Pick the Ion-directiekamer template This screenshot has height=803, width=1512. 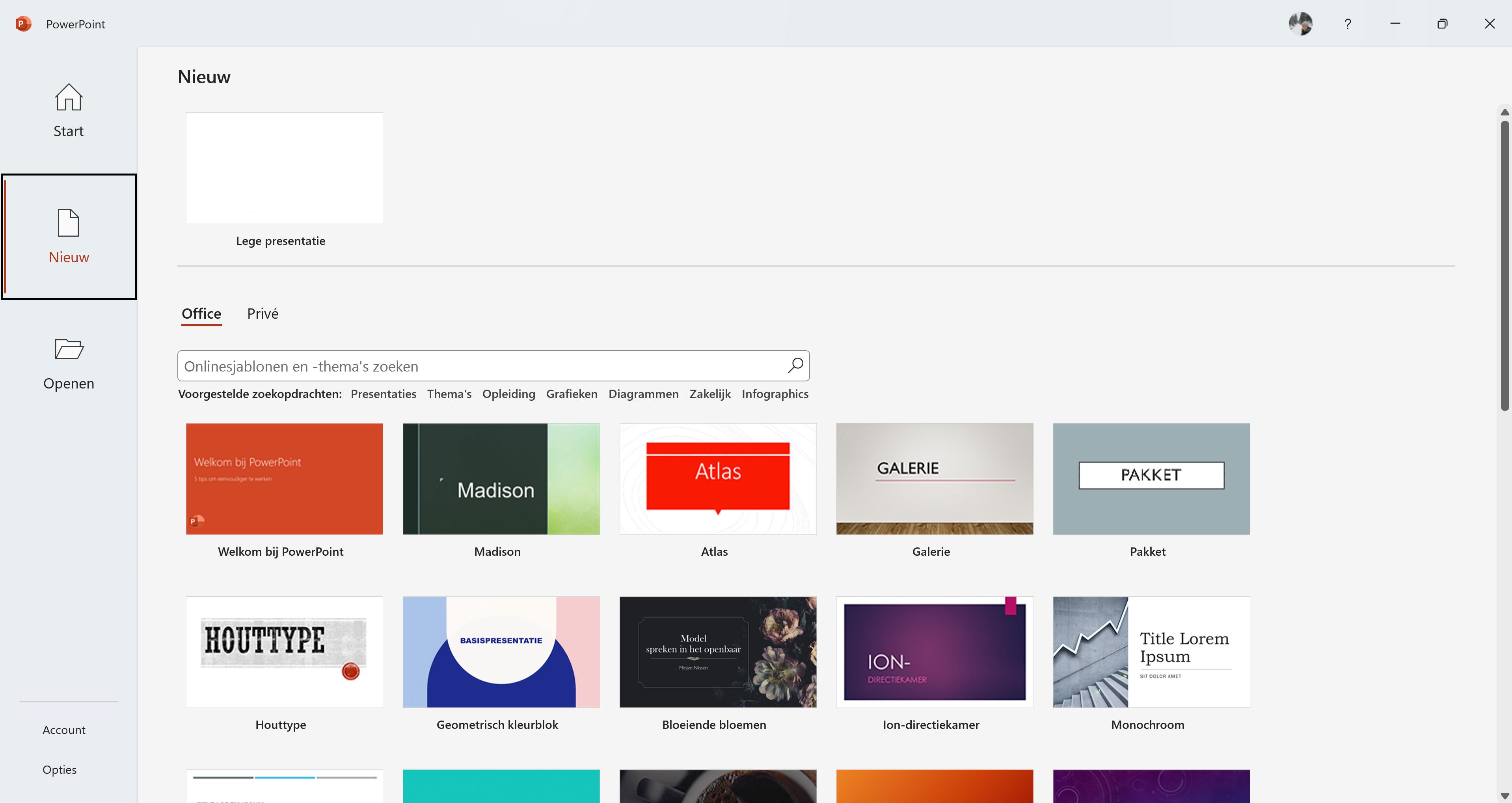click(x=934, y=652)
